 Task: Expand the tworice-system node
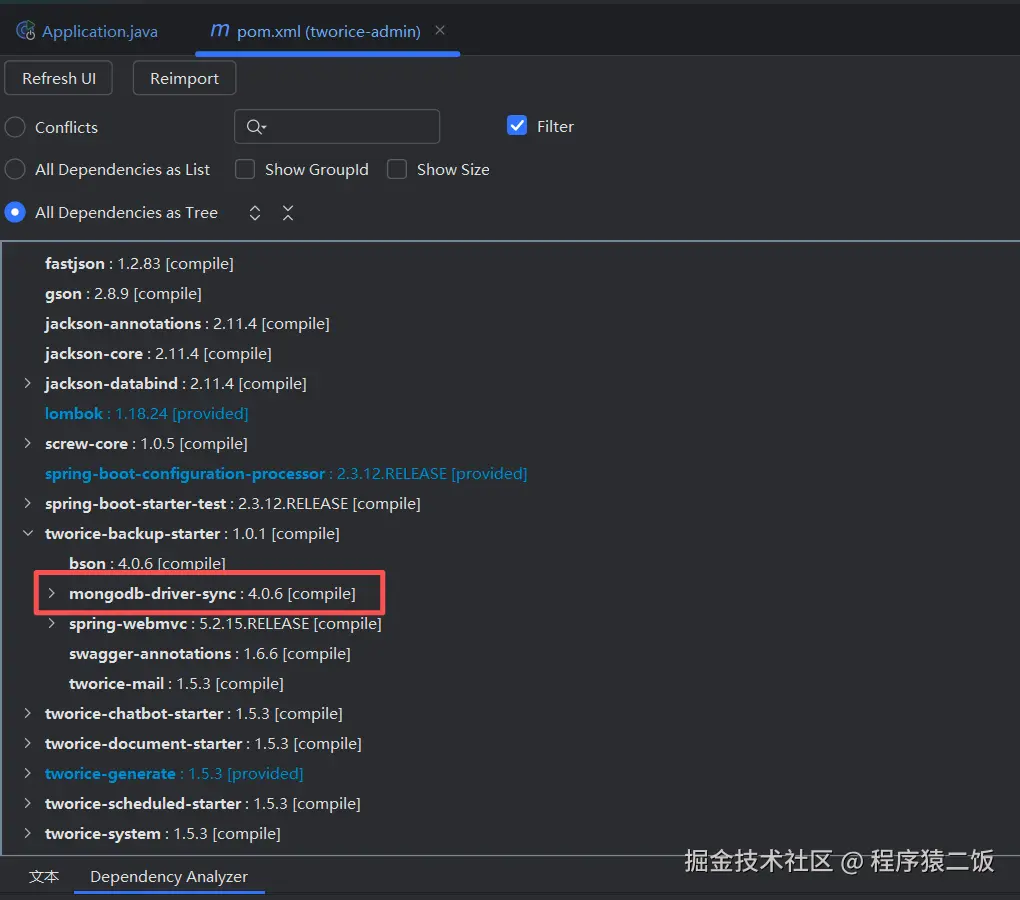(x=27, y=832)
